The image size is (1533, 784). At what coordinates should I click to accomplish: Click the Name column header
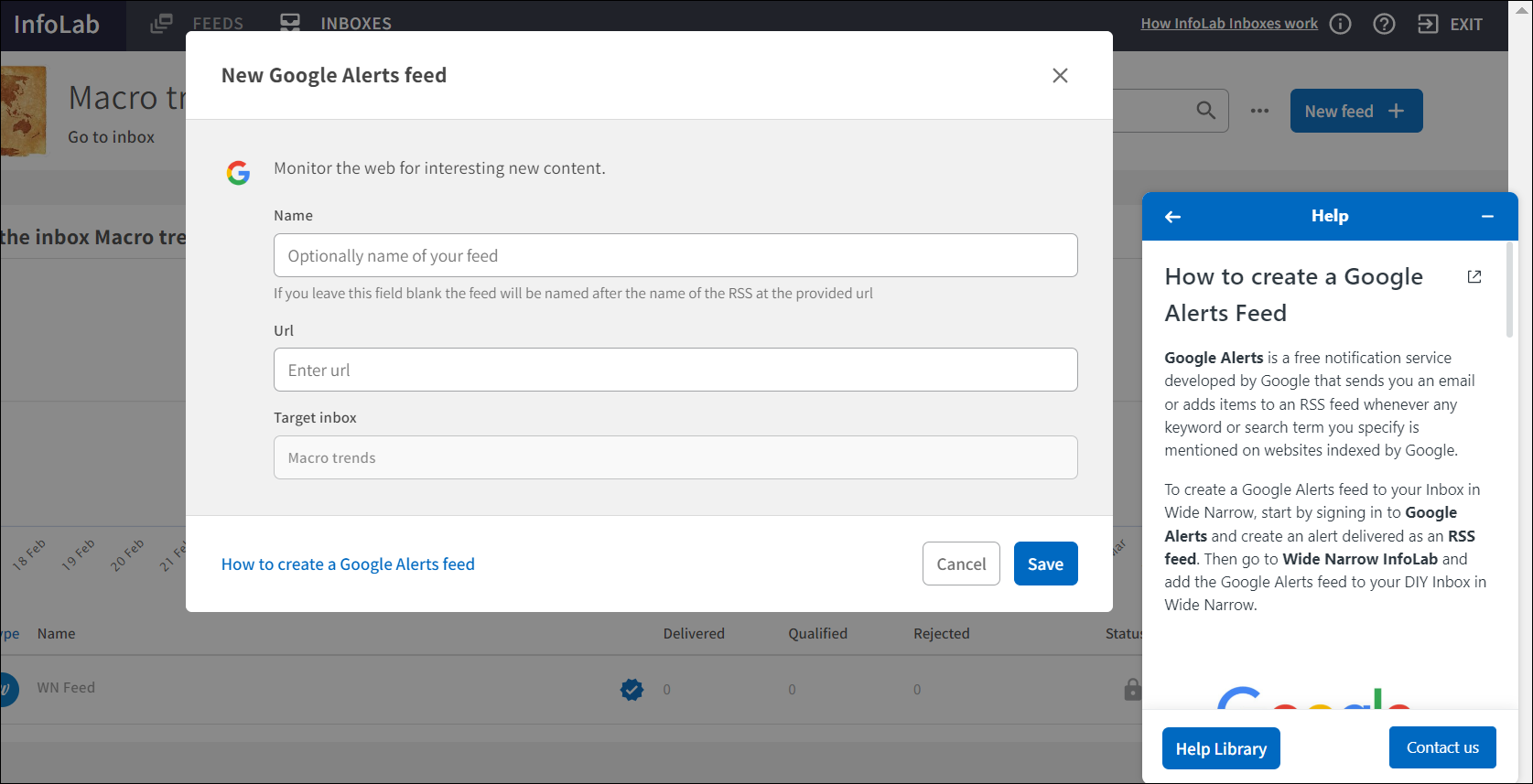pyautogui.click(x=56, y=633)
